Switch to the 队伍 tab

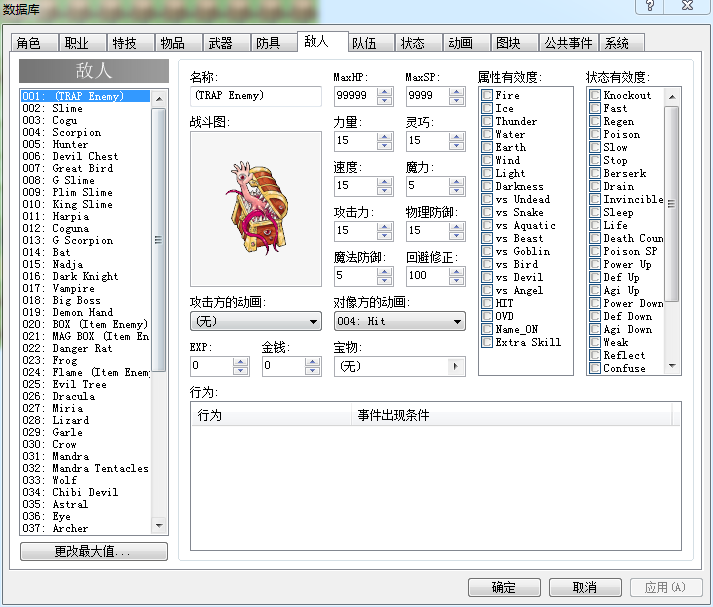371,43
